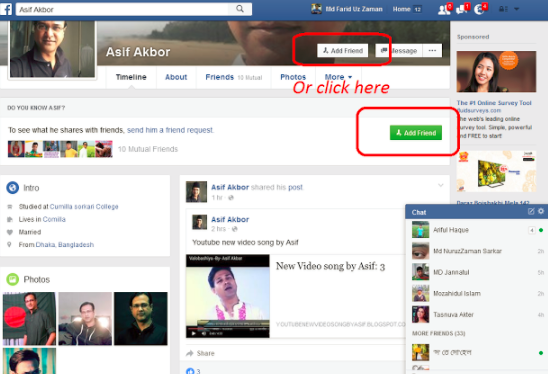Viewport: 548px width, 374px height.
Task: Open sponsored ad image with smiling woman
Action: (x=496, y=72)
